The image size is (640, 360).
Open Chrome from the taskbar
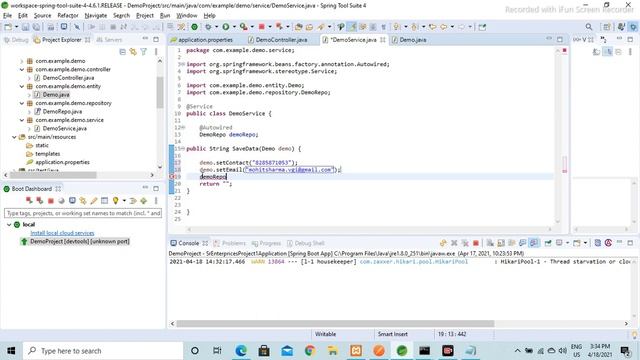(x=310, y=351)
